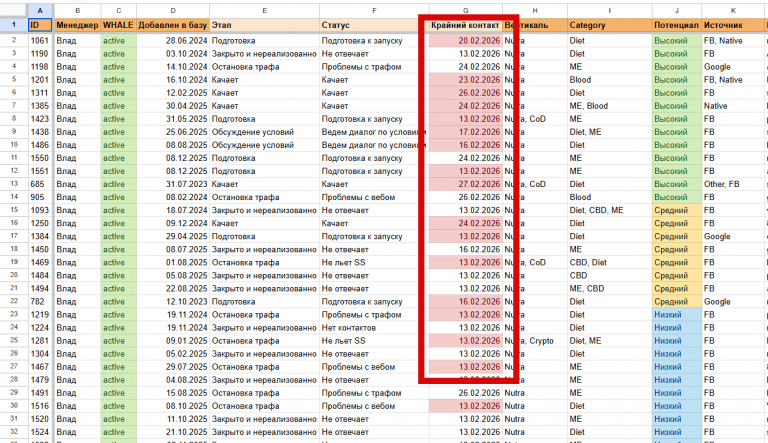Select Этап cell in row ID 1198
This screenshot has width=768, height=443.
(x=264, y=67)
